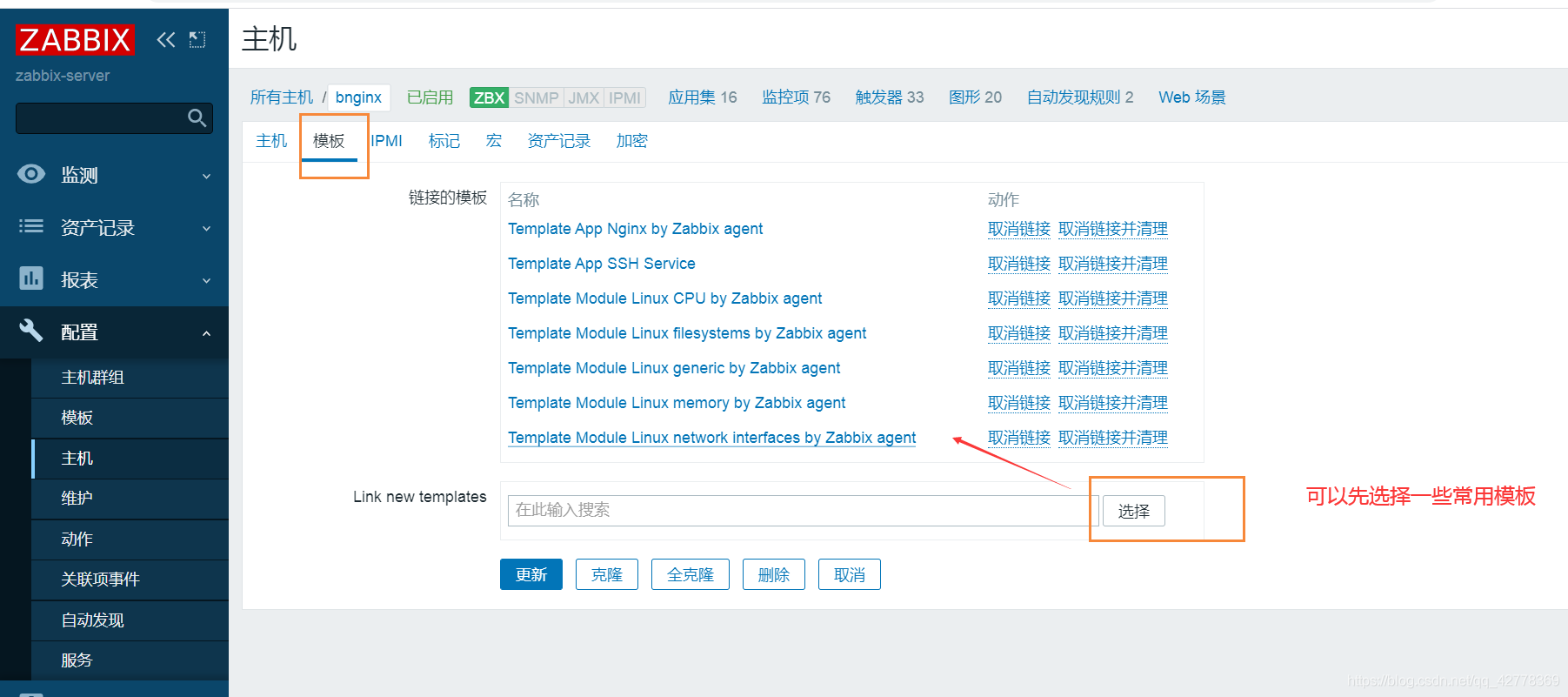Open 主机群组 in sidebar
Image resolution: width=1568 pixels, height=697 pixels.
pyautogui.click(x=130, y=378)
